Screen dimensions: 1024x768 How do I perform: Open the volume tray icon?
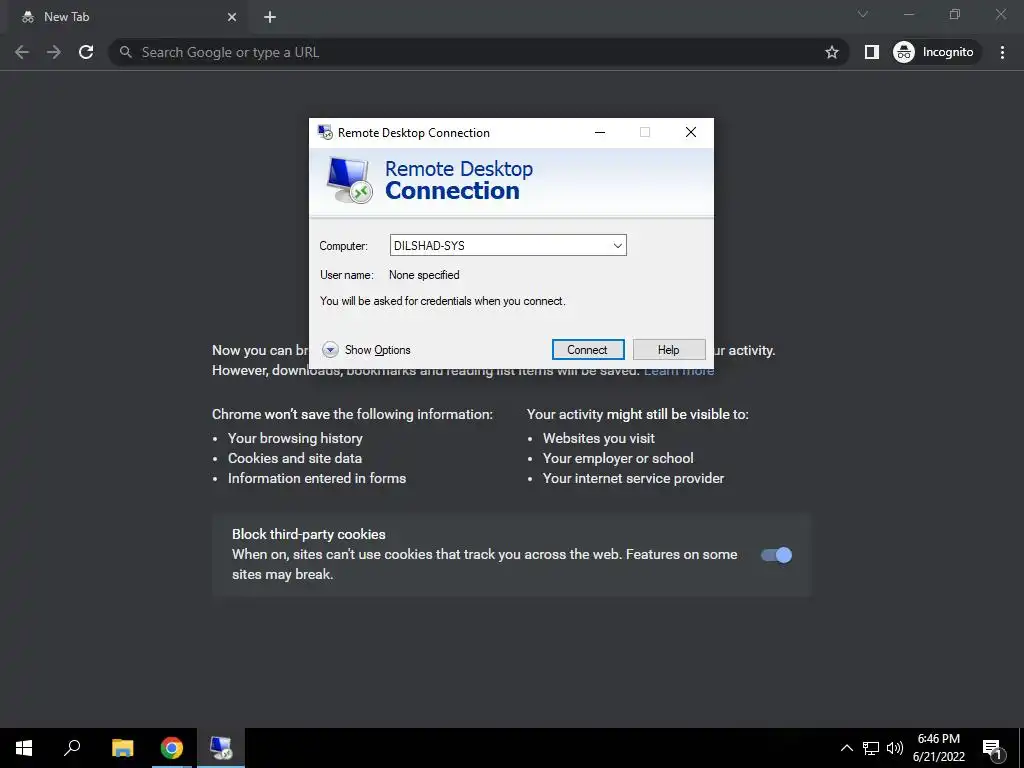[x=895, y=748]
